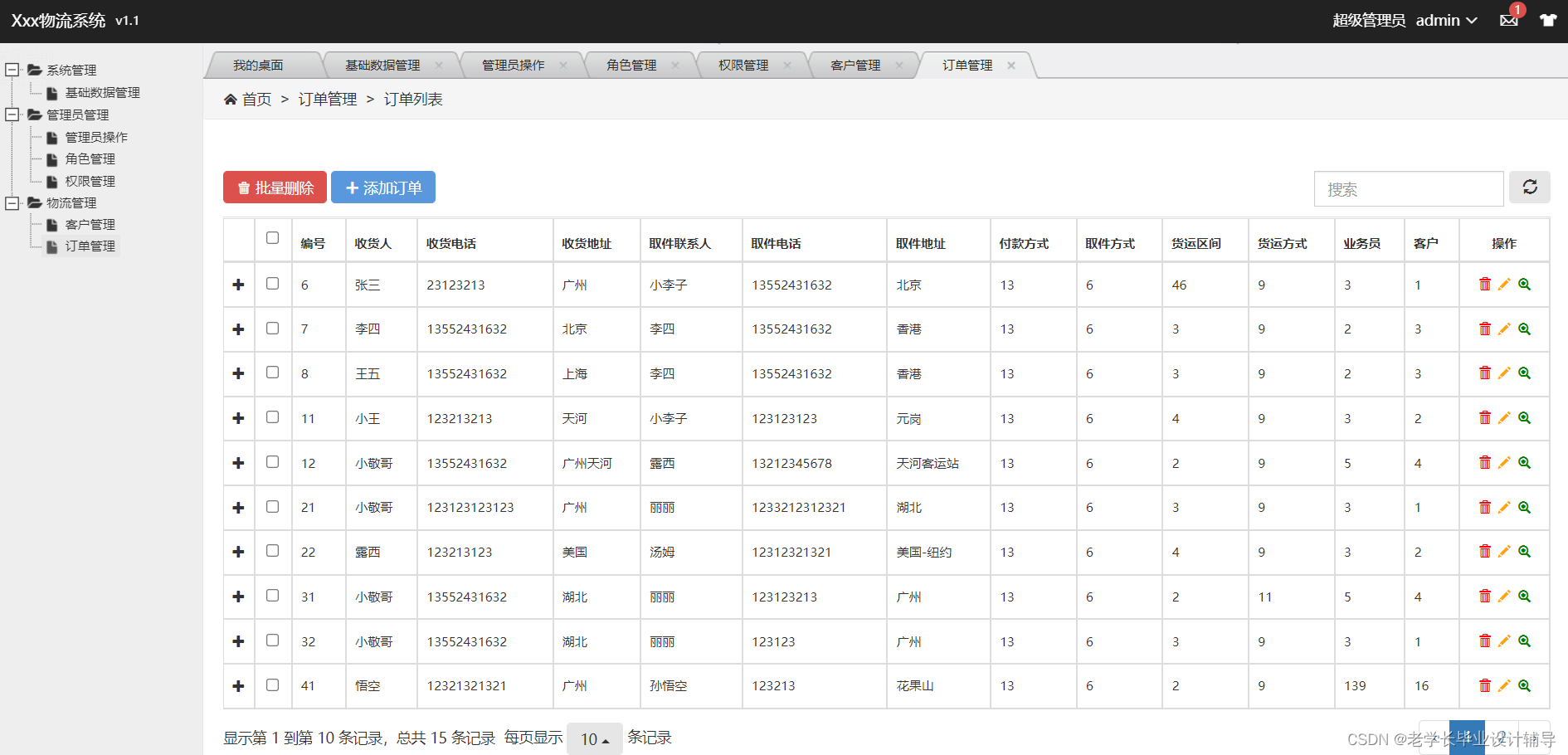The width and height of the screenshot is (1568, 755).
Task: Collapse the 系统管理 tree node
Action: [12, 70]
